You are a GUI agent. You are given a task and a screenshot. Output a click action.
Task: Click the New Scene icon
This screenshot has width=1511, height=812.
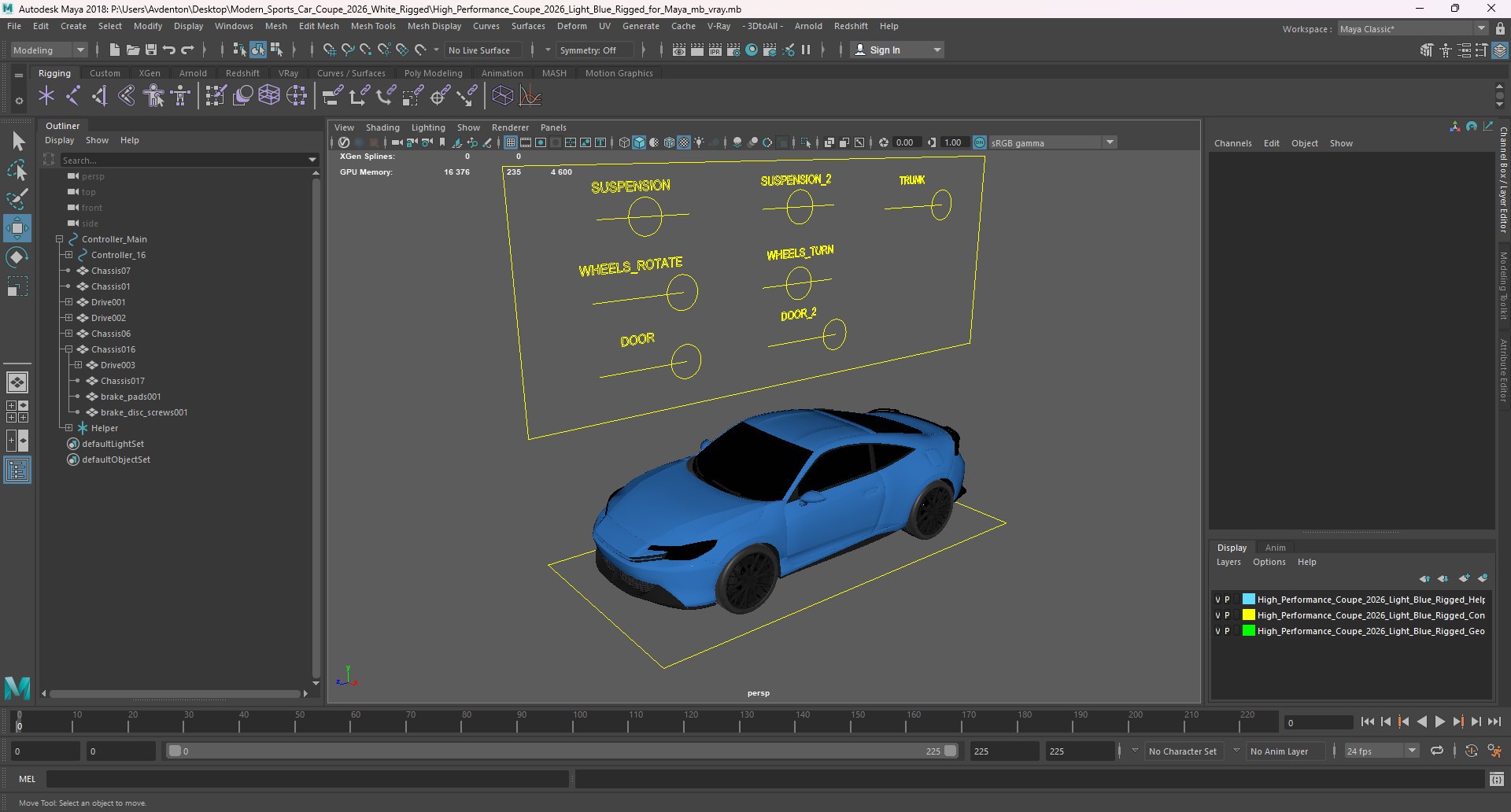pyautogui.click(x=114, y=50)
